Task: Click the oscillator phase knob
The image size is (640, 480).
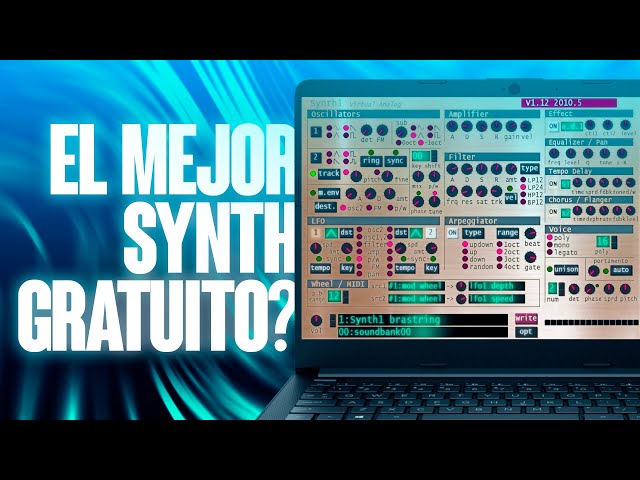Action: [x=418, y=202]
